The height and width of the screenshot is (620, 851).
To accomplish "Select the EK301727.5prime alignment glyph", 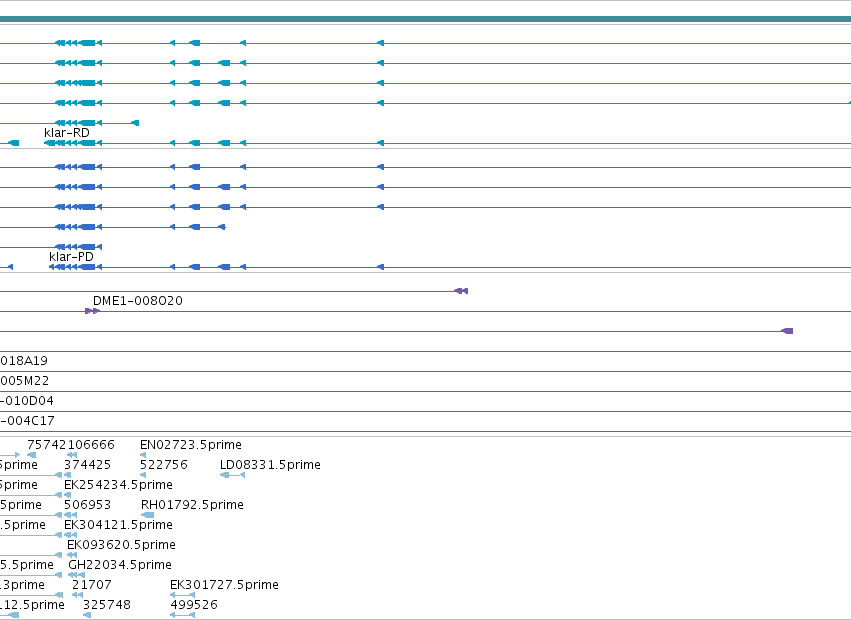I will coord(182,595).
